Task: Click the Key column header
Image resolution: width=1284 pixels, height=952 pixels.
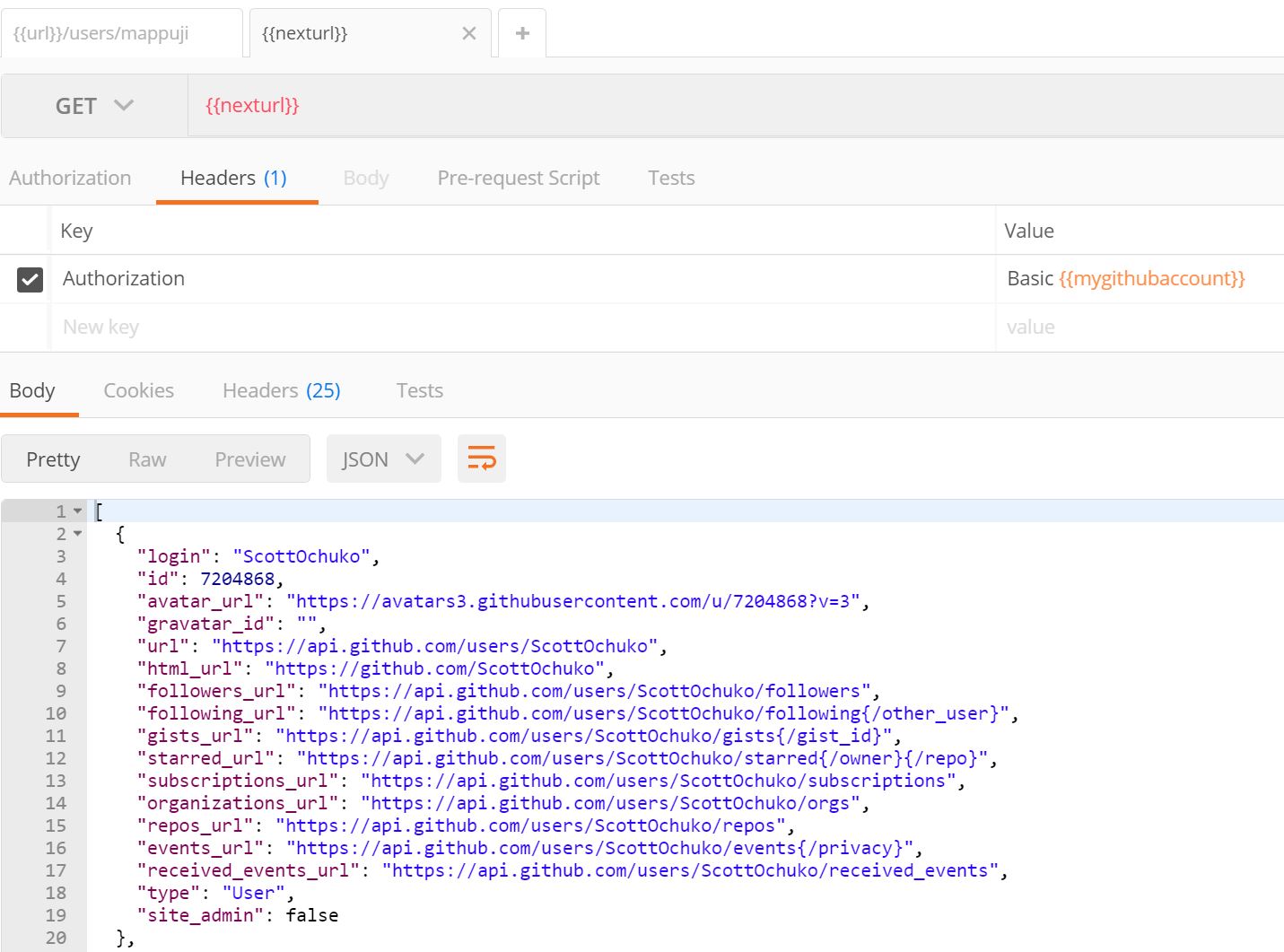Action: click(x=76, y=231)
